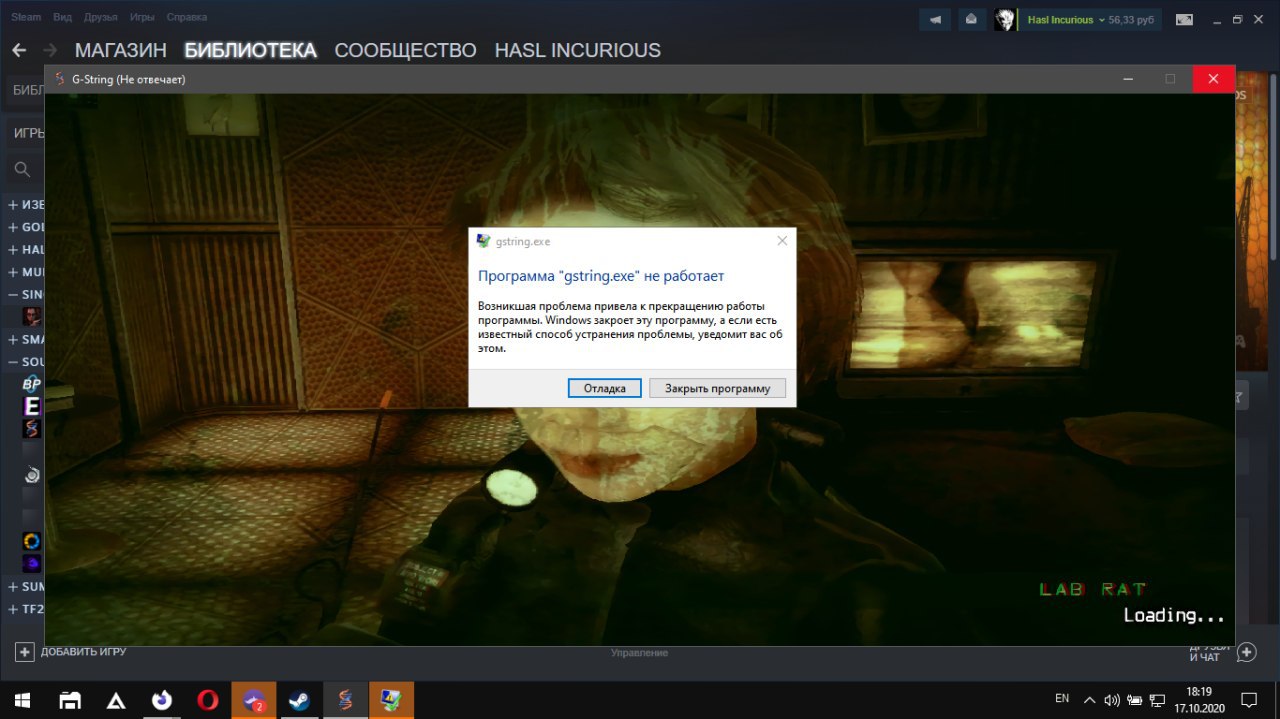1280x719 pixels.
Task: Click the battery tray icon
Action: [x=1135, y=699]
